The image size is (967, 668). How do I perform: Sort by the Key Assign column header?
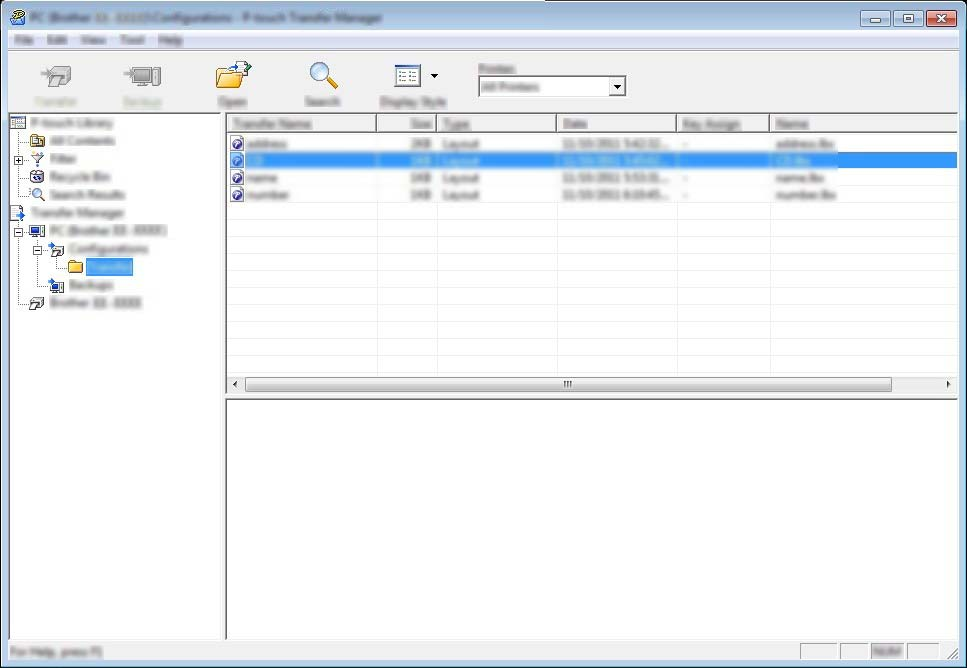tap(723, 123)
